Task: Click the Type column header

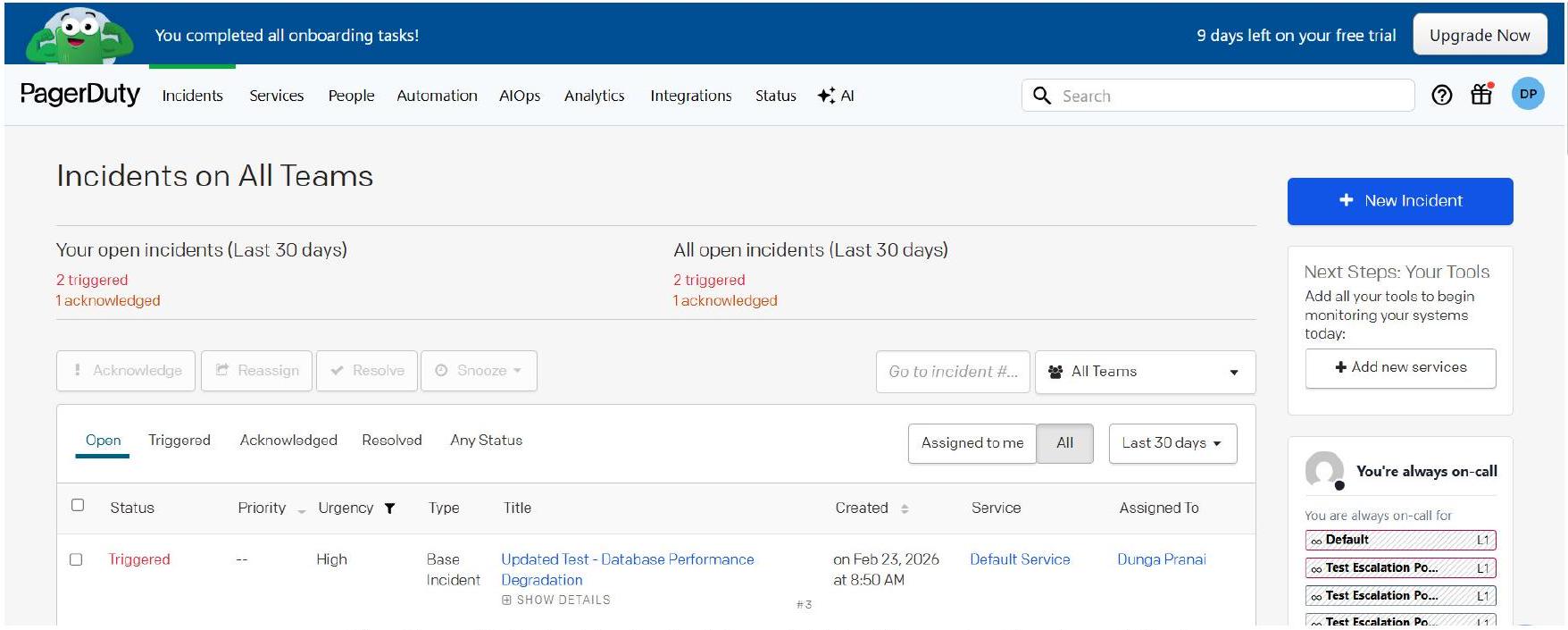Action: (x=444, y=508)
